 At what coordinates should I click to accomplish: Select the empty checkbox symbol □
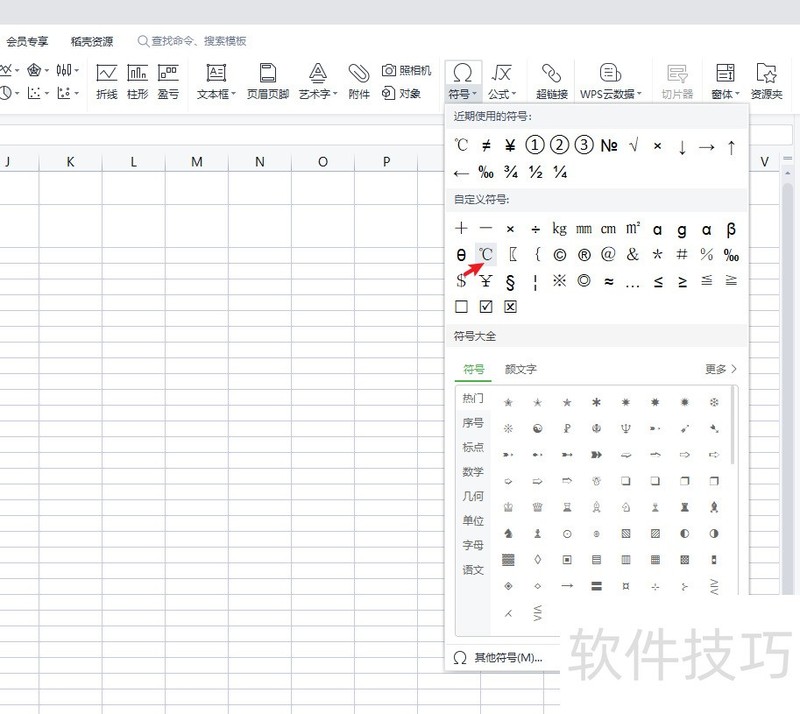[461, 307]
